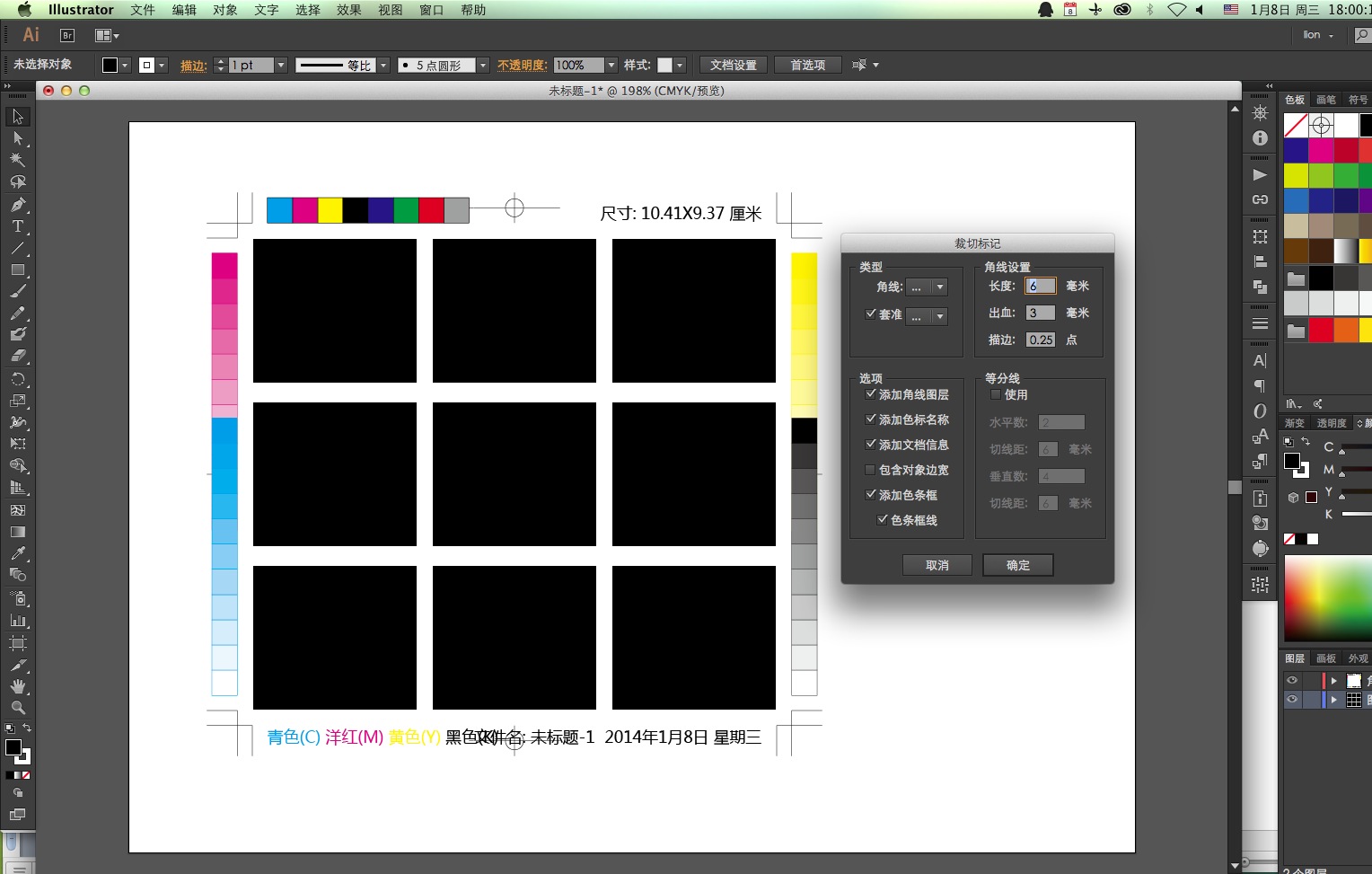Pick a color from the color spectrum
The image size is (1372, 874).
1327,597
